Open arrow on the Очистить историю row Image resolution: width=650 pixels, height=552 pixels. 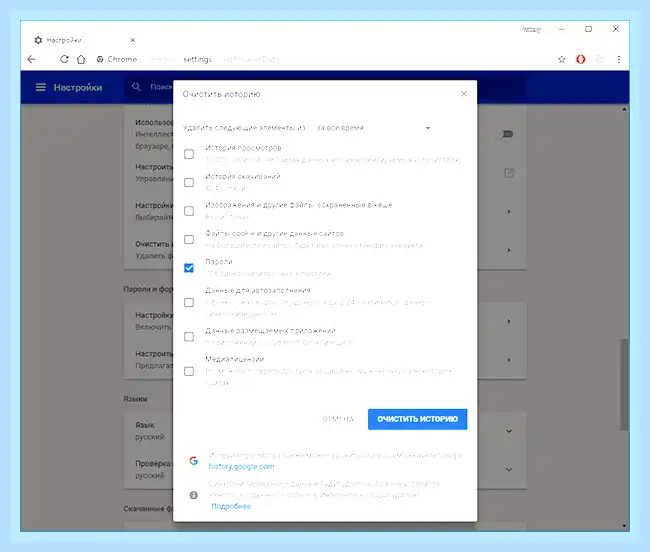(509, 250)
